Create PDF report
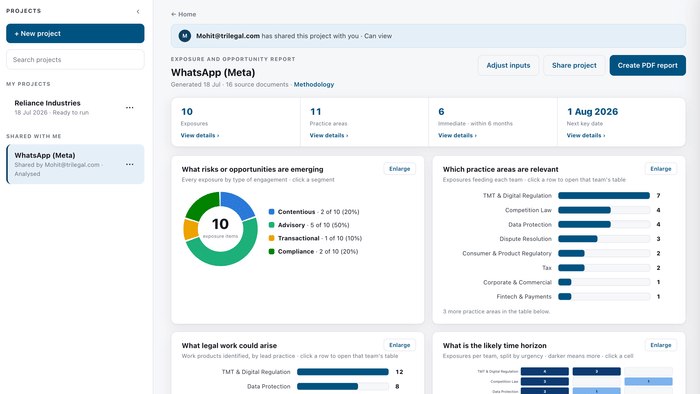Viewport: 700px width, 394px height. tap(647, 65)
